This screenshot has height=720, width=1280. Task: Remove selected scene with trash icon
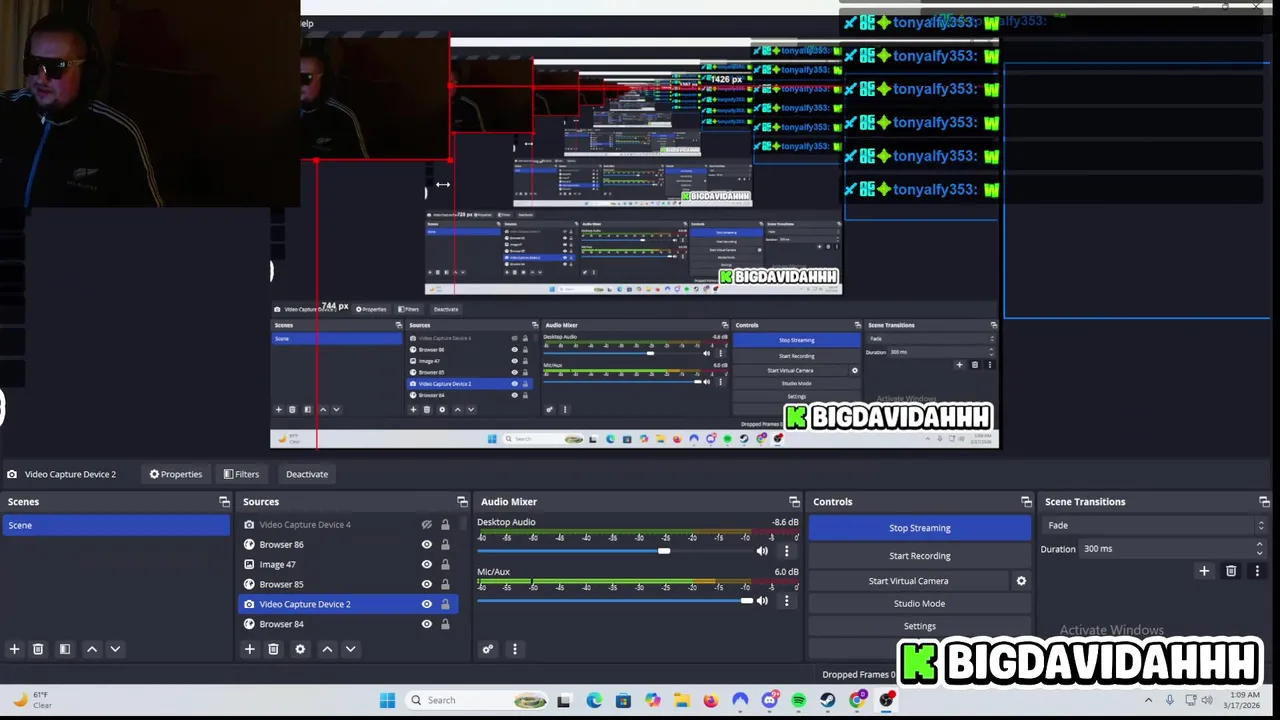(x=38, y=649)
